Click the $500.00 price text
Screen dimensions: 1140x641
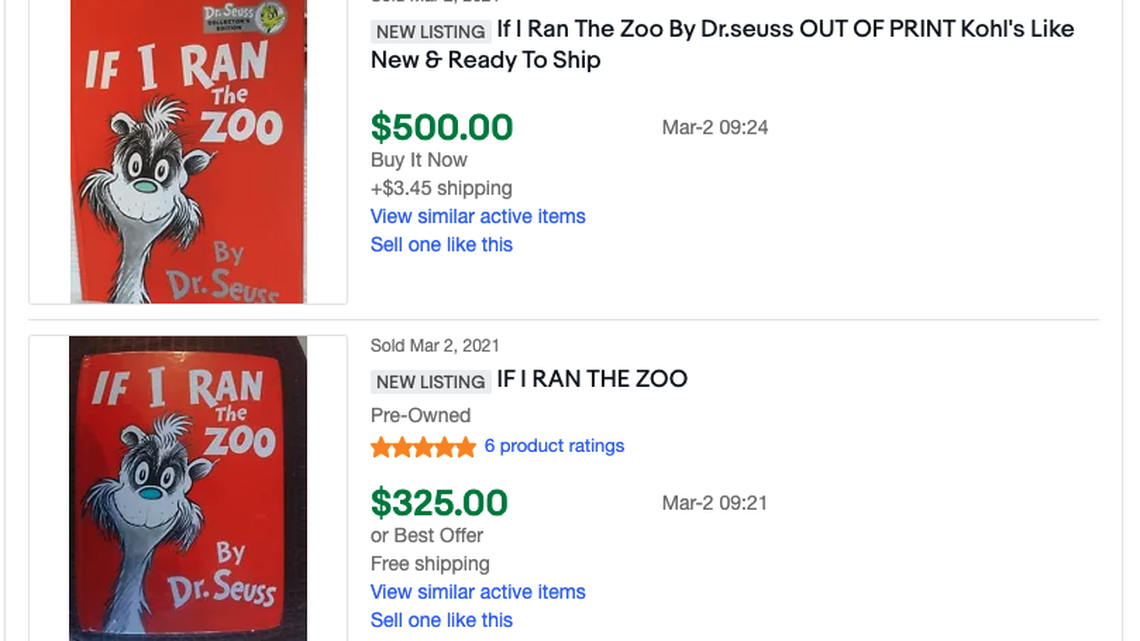[x=443, y=127]
